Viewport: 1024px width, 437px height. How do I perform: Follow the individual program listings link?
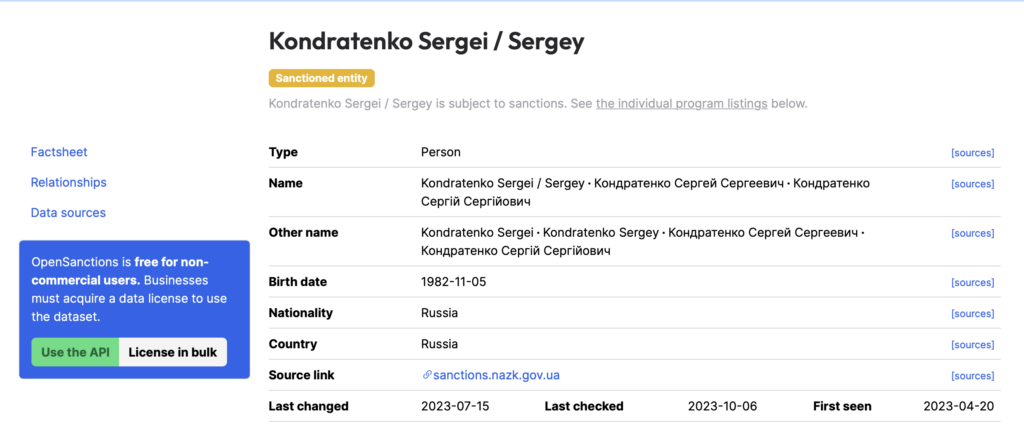coord(681,104)
